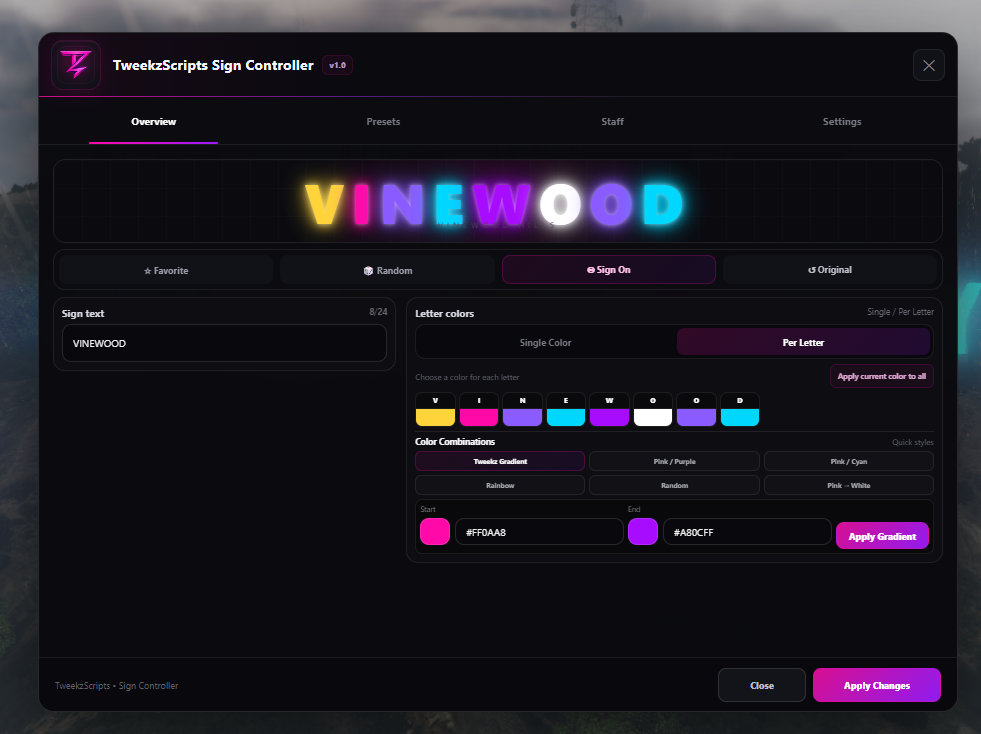Click the Quick styles label
981x734 pixels.
pyautogui.click(x=913, y=442)
